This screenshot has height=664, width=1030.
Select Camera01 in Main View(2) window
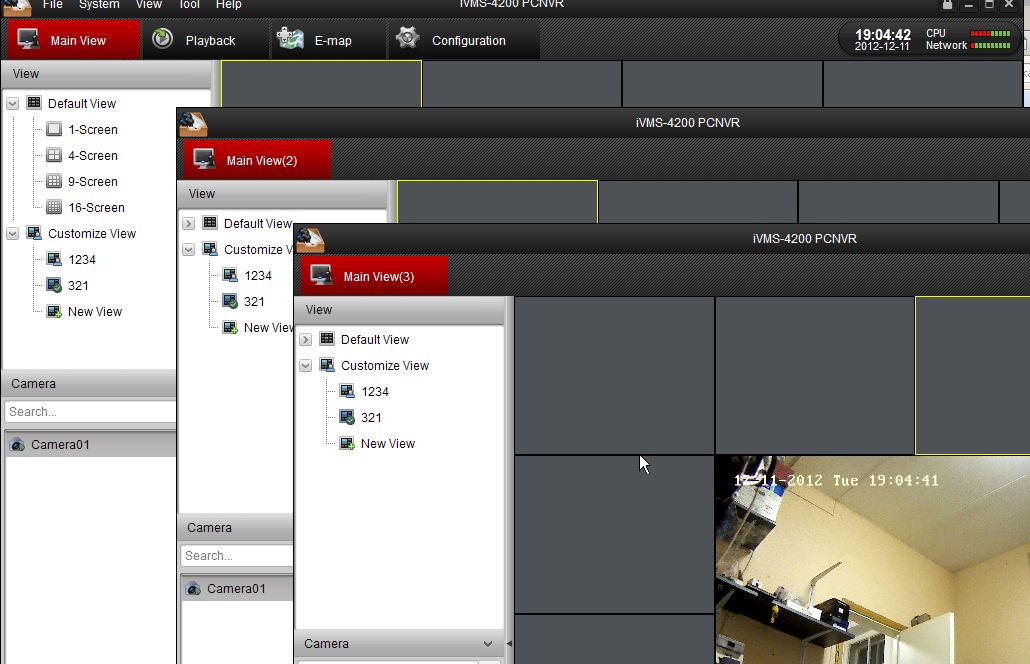coord(237,588)
